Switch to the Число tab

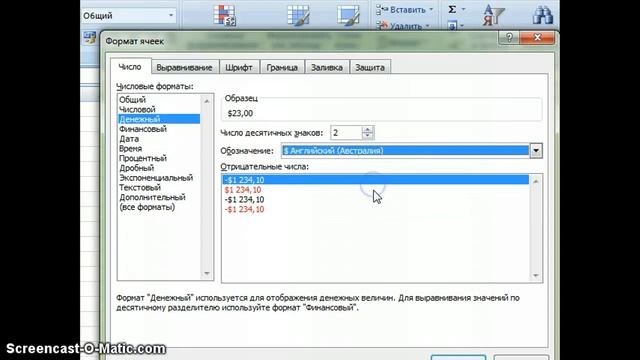[130, 67]
